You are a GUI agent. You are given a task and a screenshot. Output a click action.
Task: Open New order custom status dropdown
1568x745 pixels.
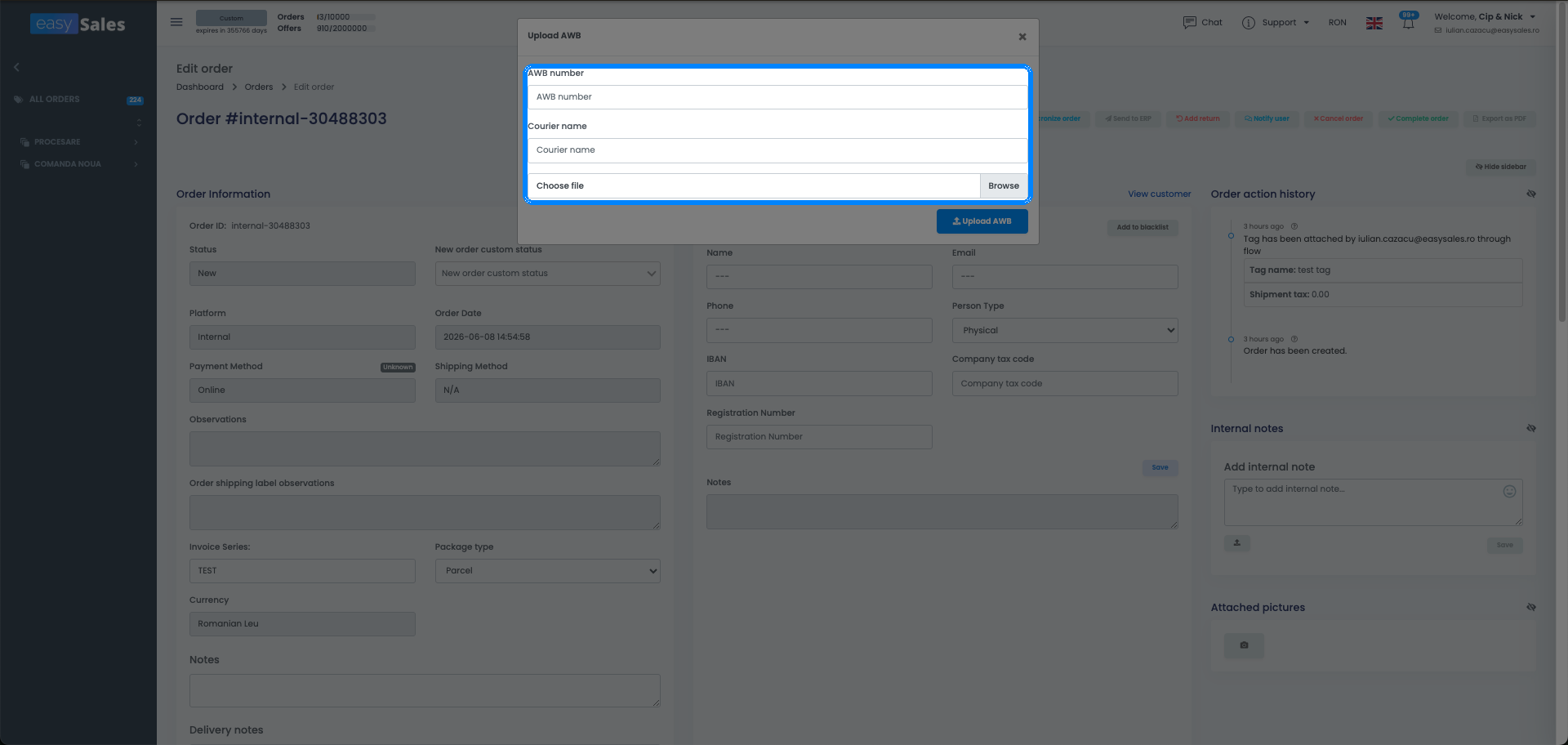click(x=548, y=274)
